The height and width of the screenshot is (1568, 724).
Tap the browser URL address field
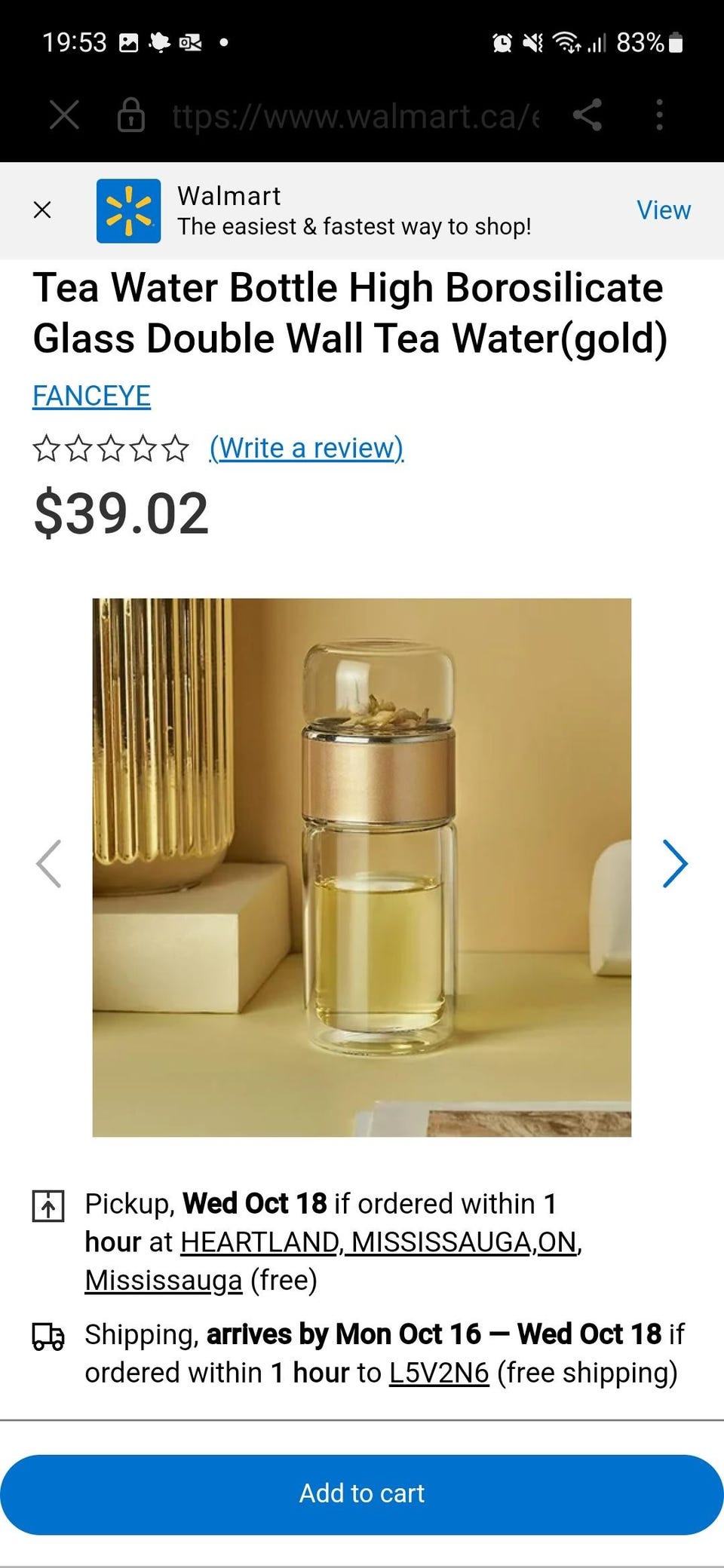click(x=355, y=116)
